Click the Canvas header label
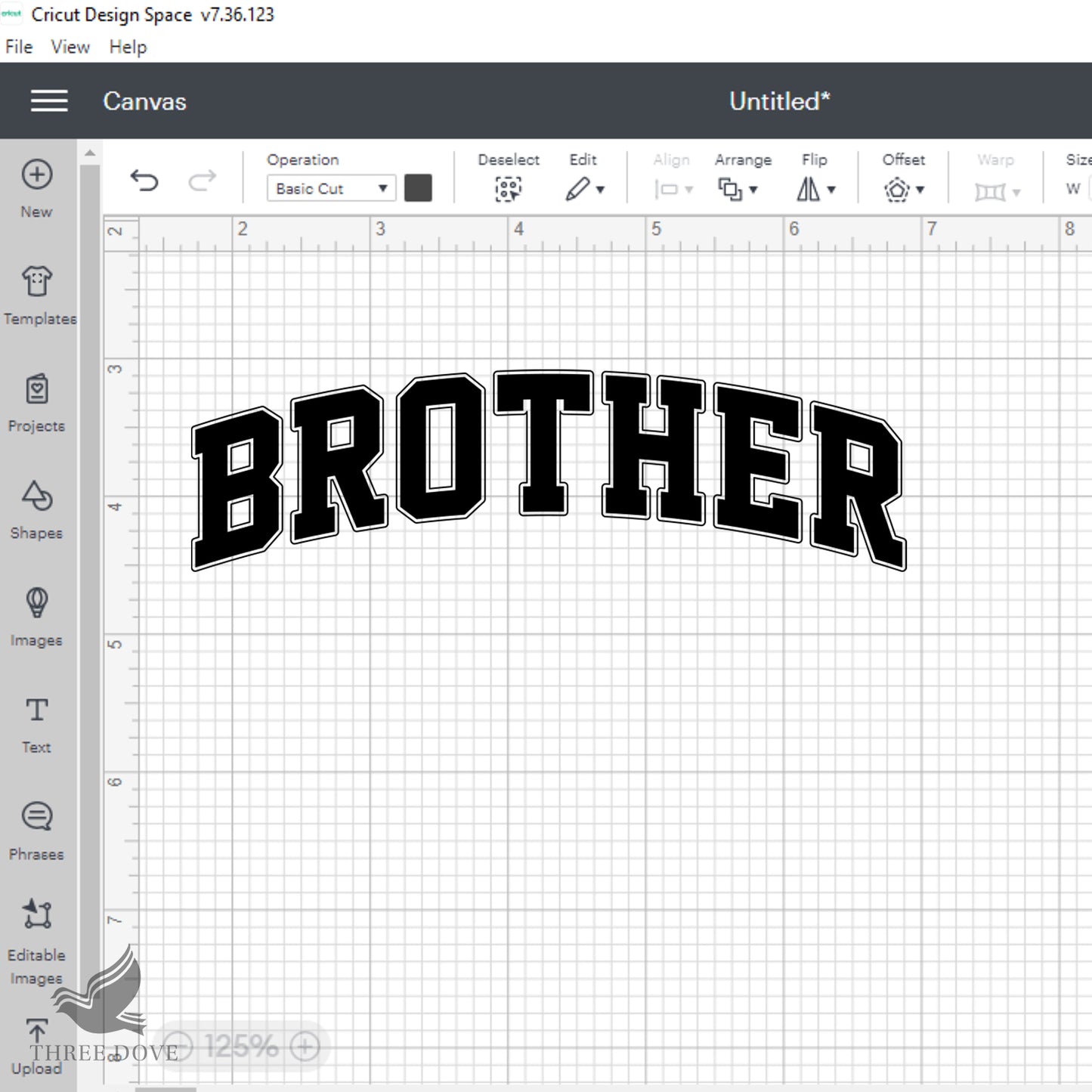This screenshot has width=1092, height=1092. (144, 101)
